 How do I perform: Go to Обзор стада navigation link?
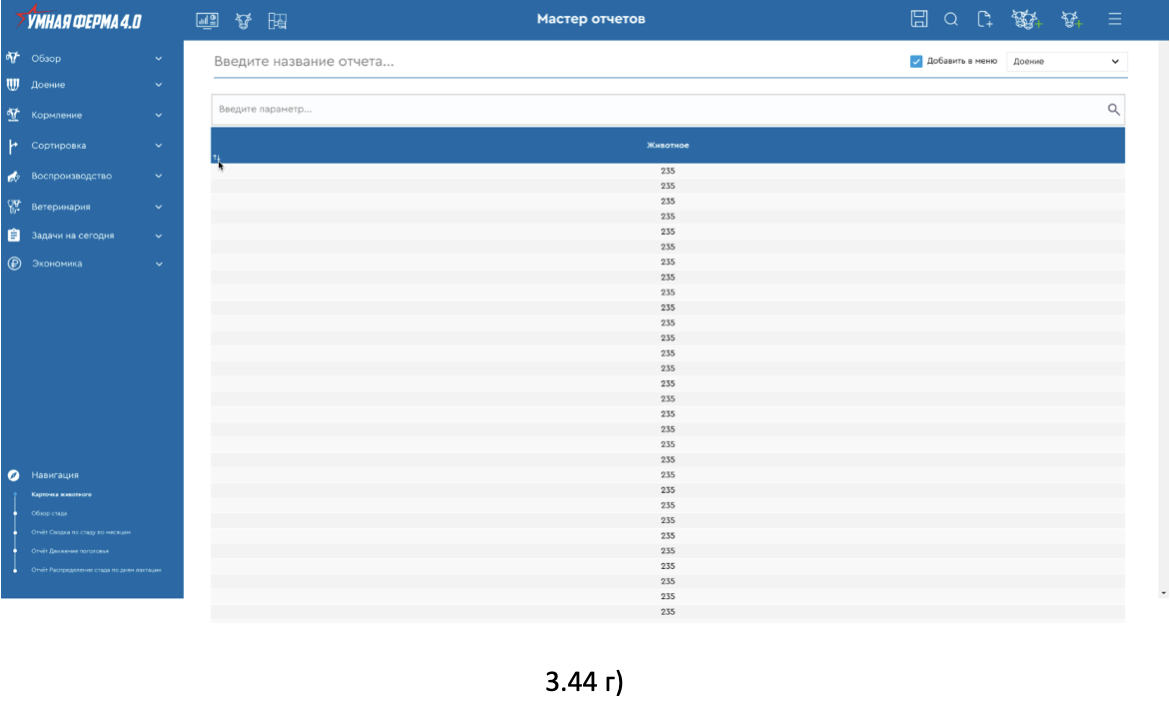49,513
